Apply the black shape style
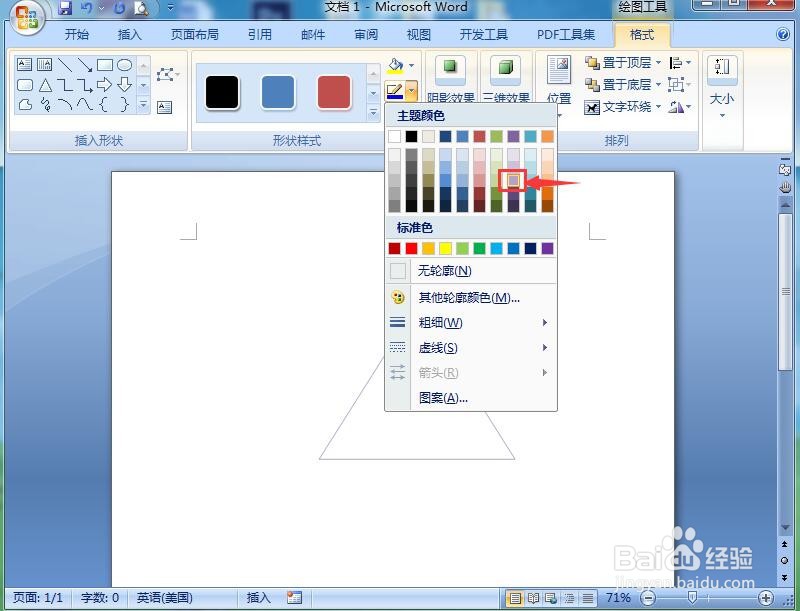The height and width of the screenshot is (611, 800). click(222, 93)
